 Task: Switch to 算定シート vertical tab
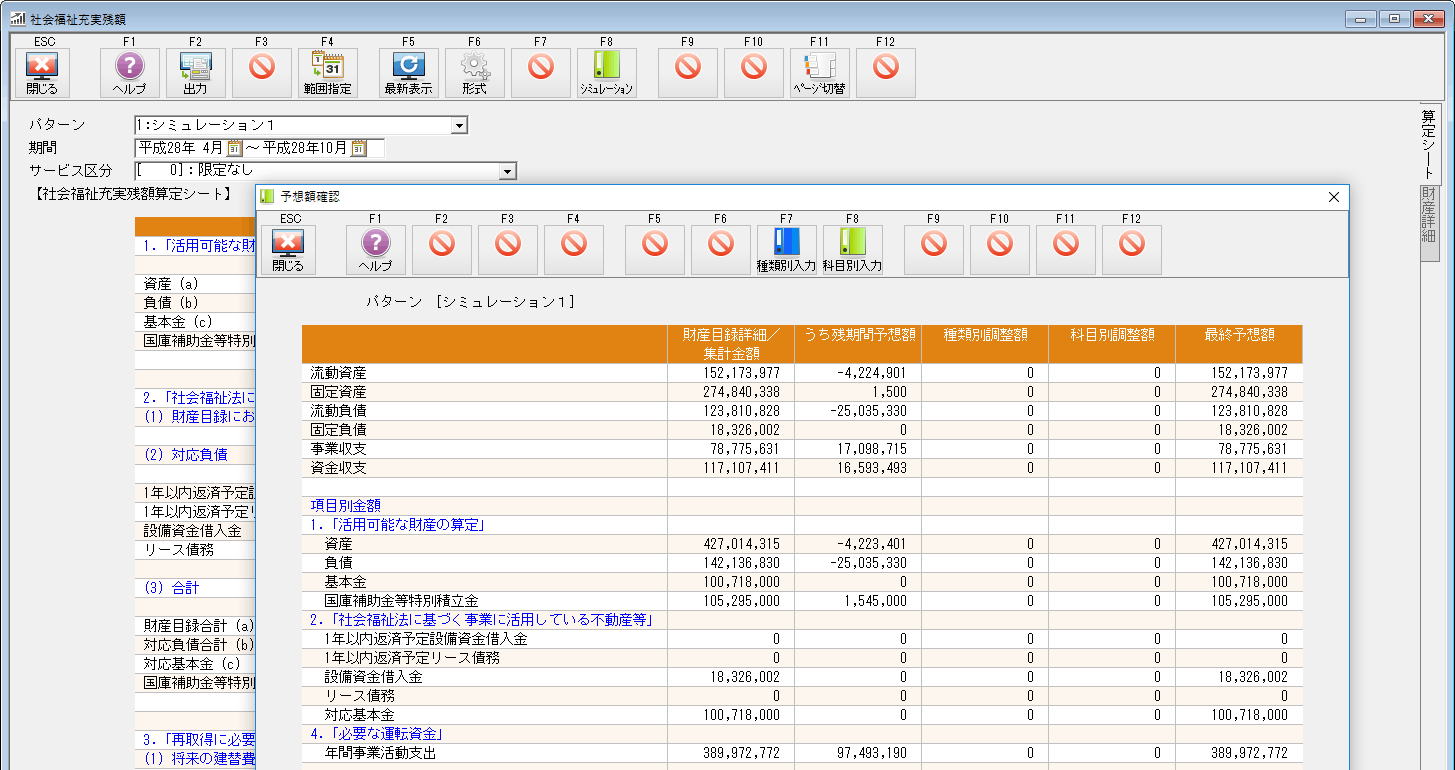point(1428,143)
